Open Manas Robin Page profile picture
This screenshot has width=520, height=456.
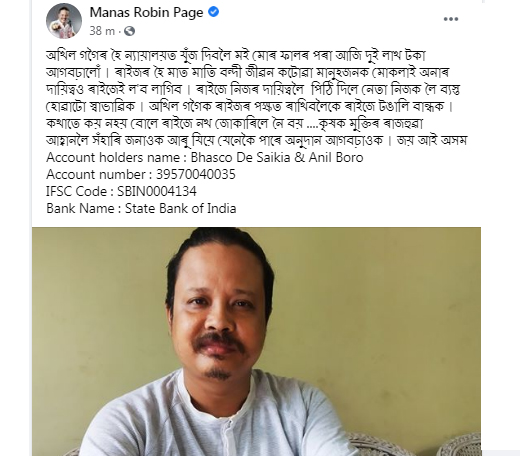click(64, 21)
